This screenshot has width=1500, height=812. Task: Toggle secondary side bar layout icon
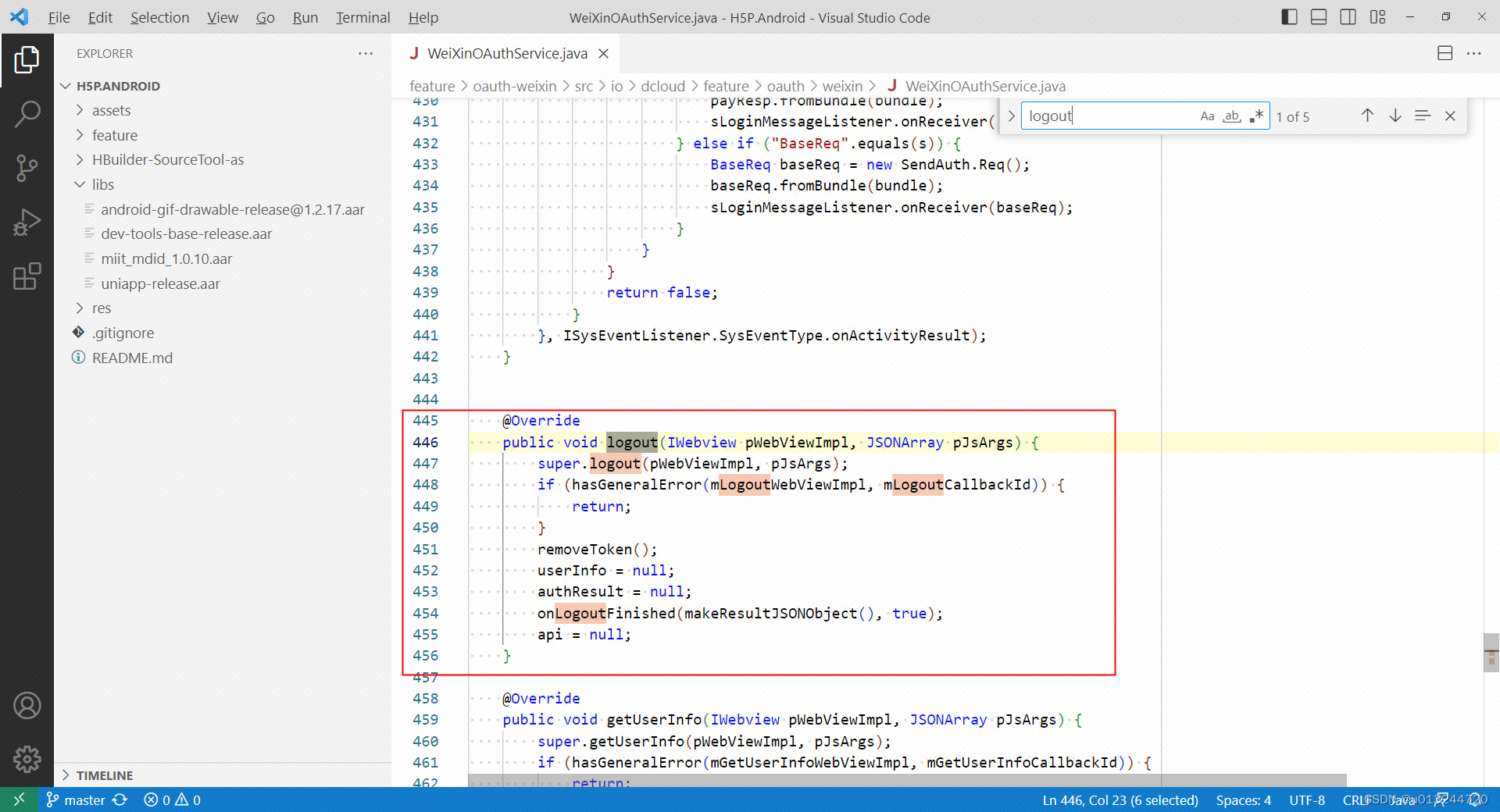(1348, 17)
